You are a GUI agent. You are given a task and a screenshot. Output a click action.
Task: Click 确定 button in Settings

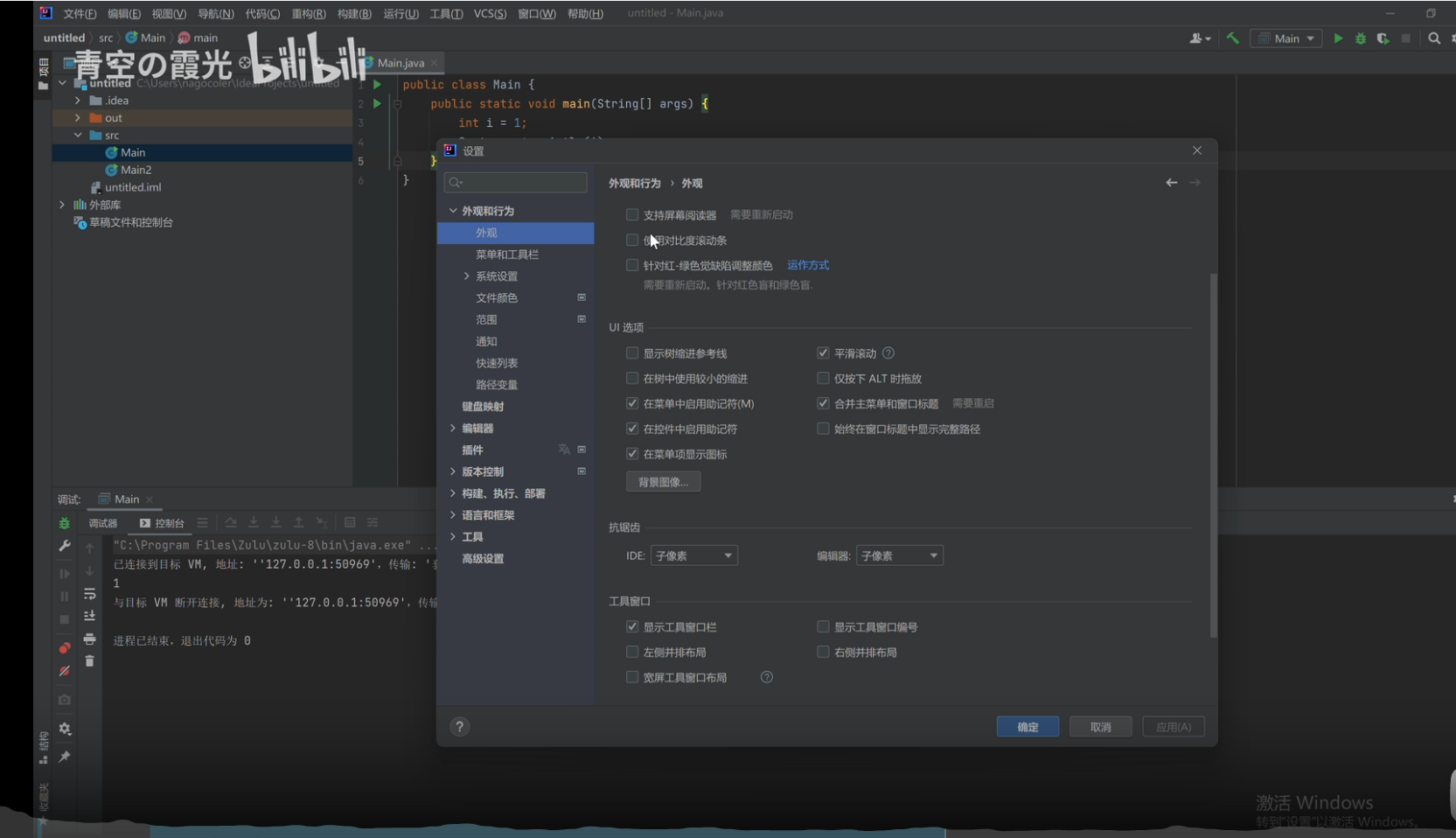coord(1028,727)
